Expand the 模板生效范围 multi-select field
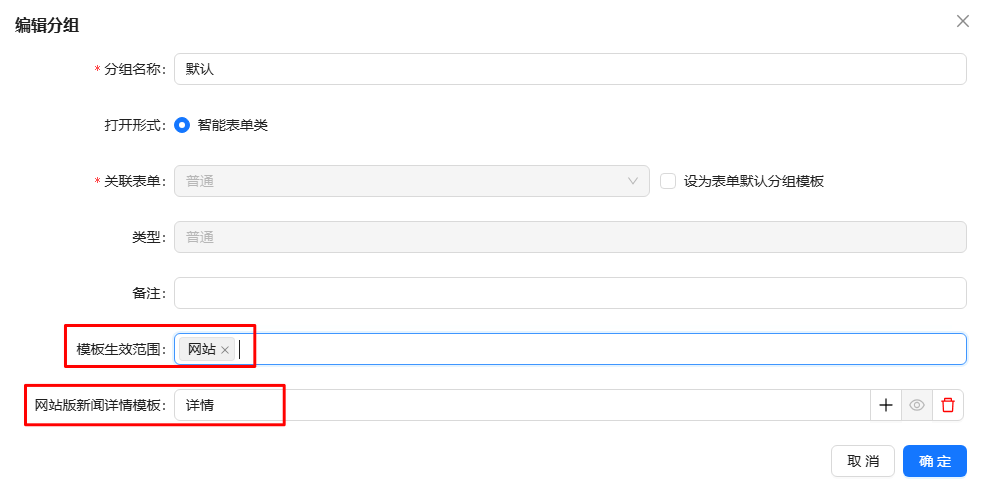Image resolution: width=987 pixels, height=493 pixels. pyautogui.click(x=600, y=349)
